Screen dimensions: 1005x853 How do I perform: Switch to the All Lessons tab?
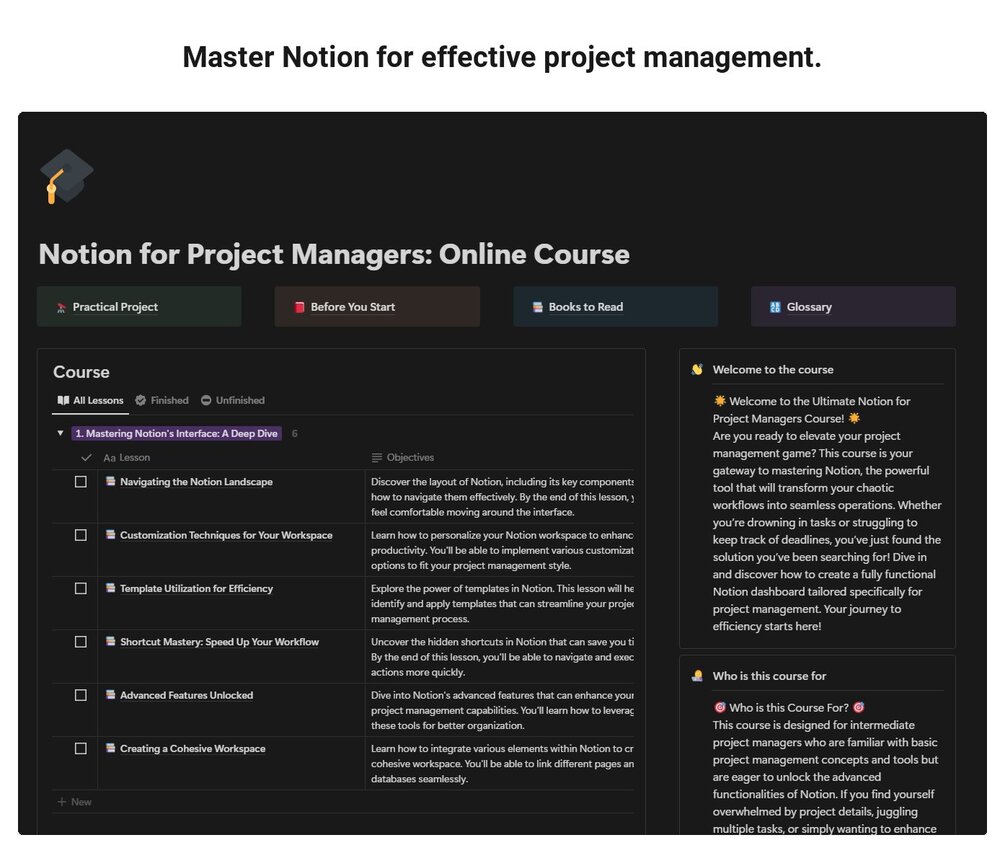click(90, 400)
